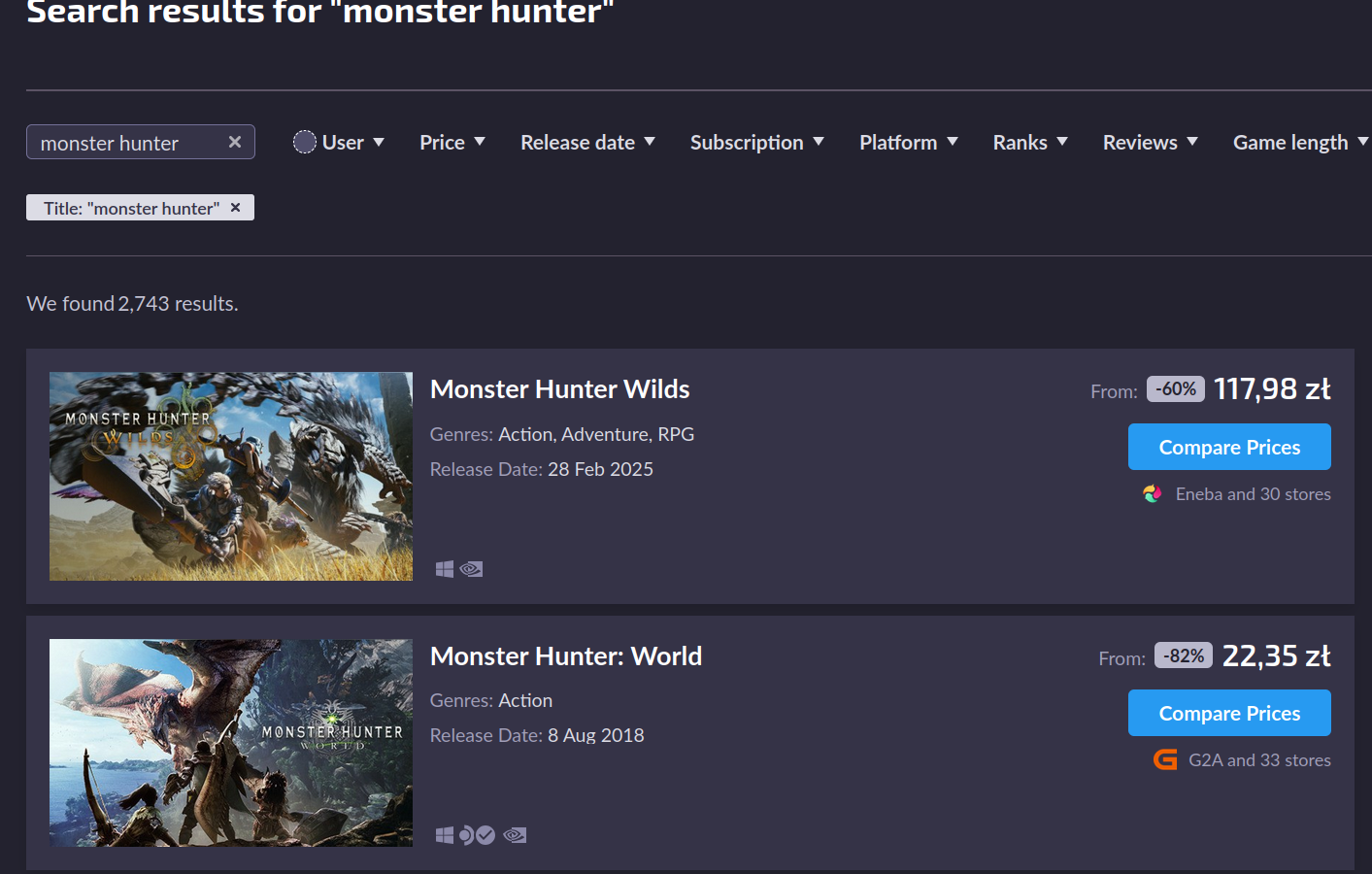This screenshot has height=874, width=1372.
Task: Click the -60% discount badge
Action: (1176, 389)
